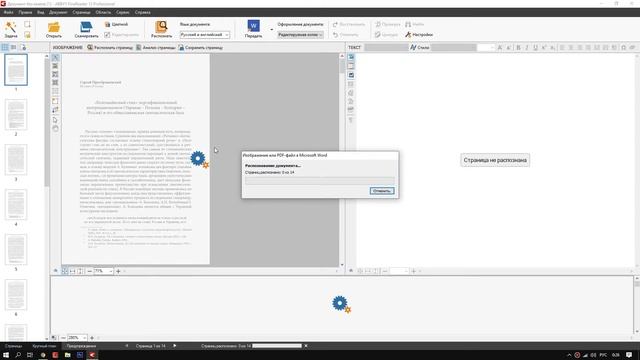Image resolution: width=640 pixels, height=360 pixels.
Task: Select page 6 thumbnail
Action: tap(16, 295)
